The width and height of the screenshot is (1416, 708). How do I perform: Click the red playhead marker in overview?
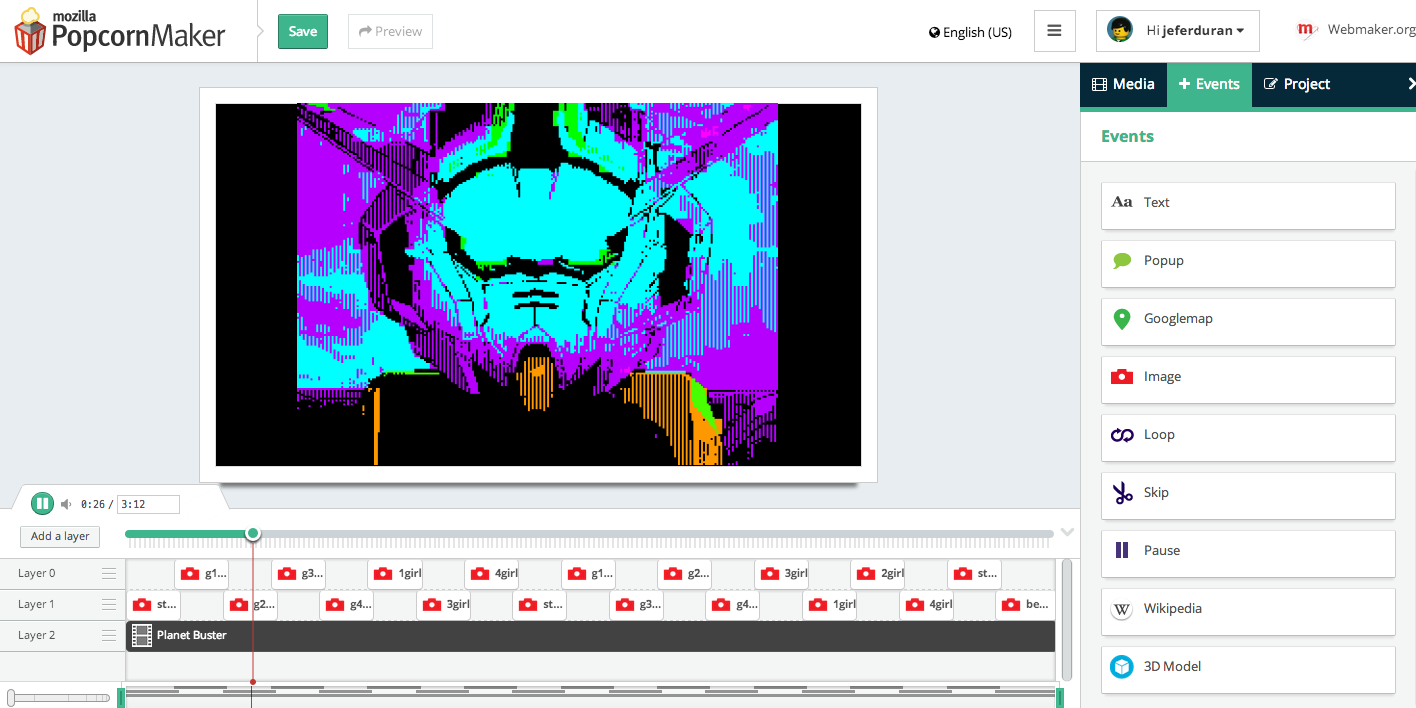[252, 683]
